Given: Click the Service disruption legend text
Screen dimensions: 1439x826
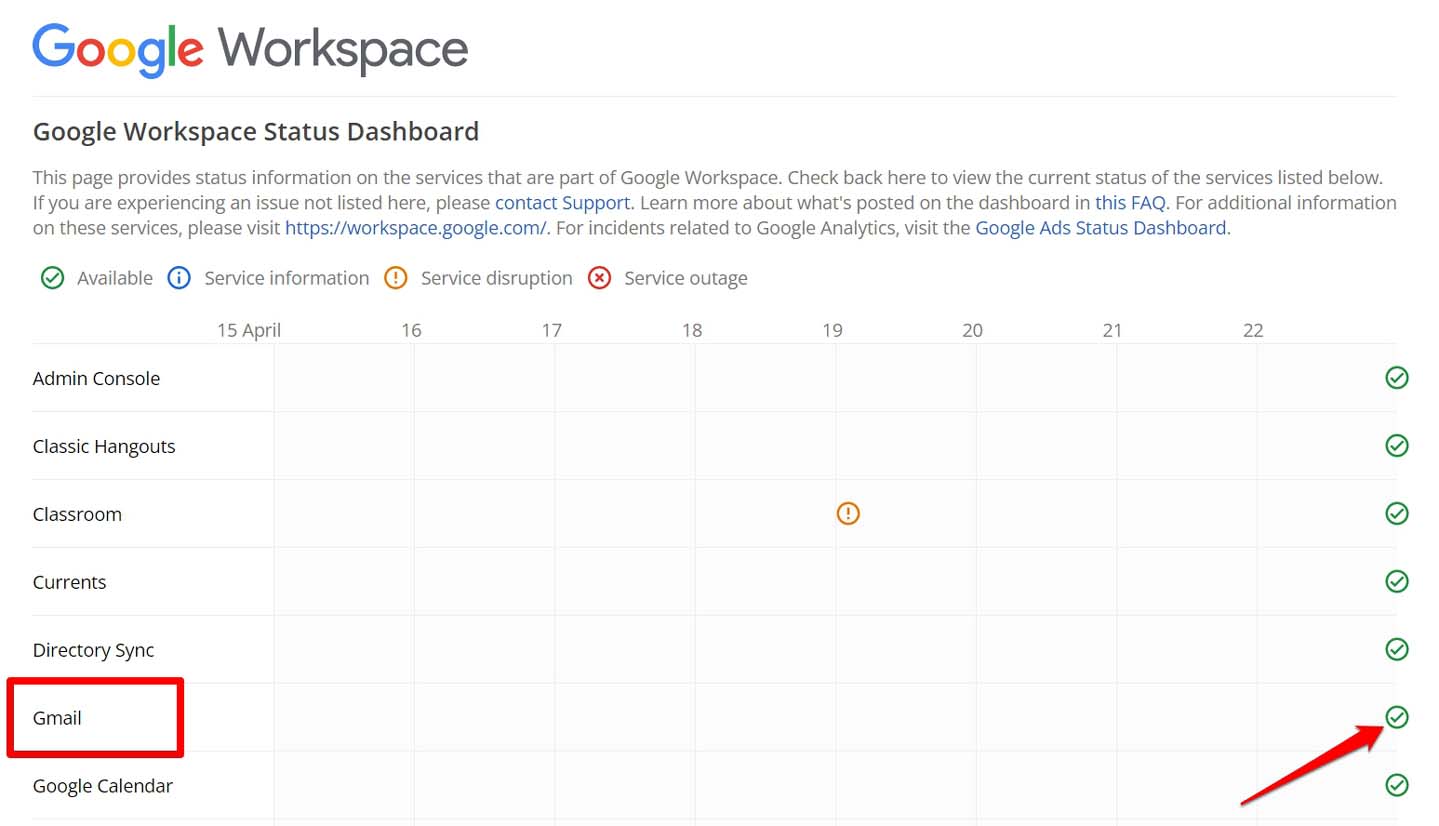Looking at the screenshot, I should pyautogui.click(x=497, y=278).
